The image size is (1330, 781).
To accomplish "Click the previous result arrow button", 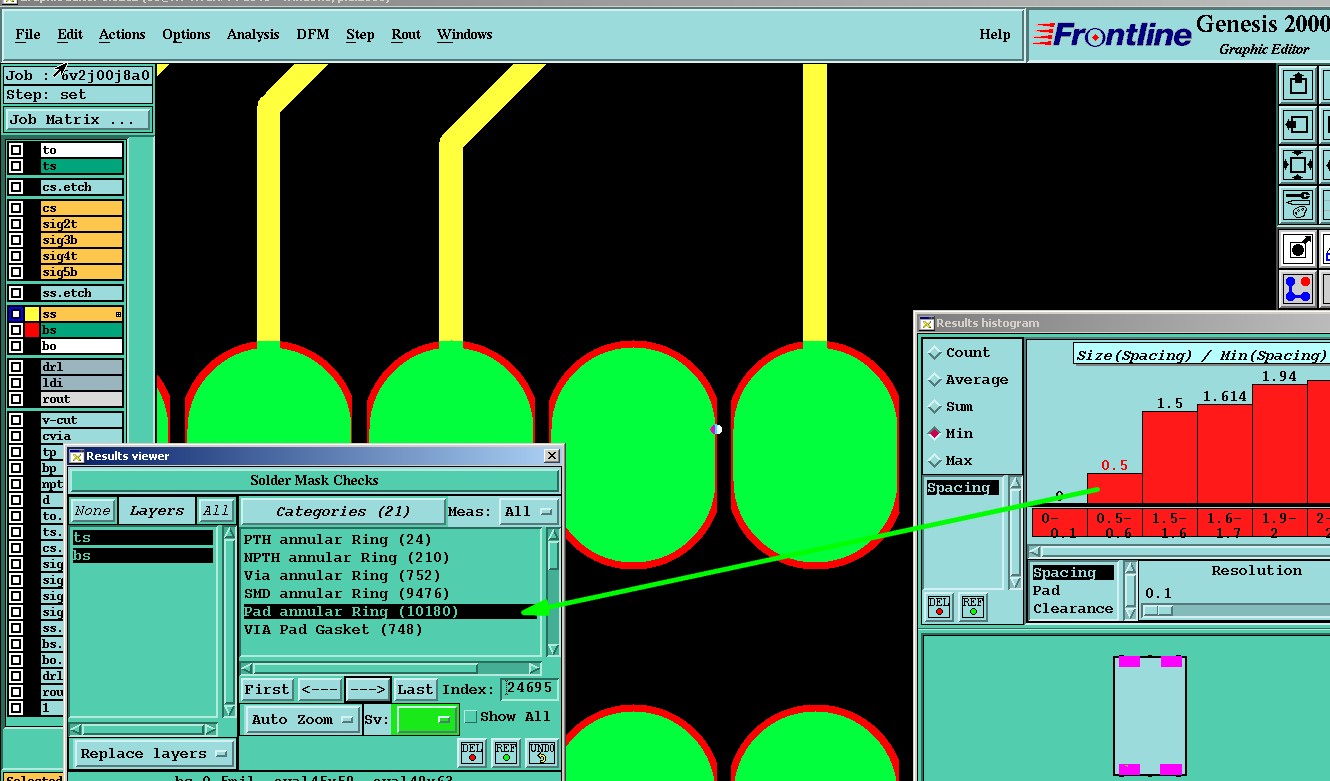I will click(x=319, y=689).
